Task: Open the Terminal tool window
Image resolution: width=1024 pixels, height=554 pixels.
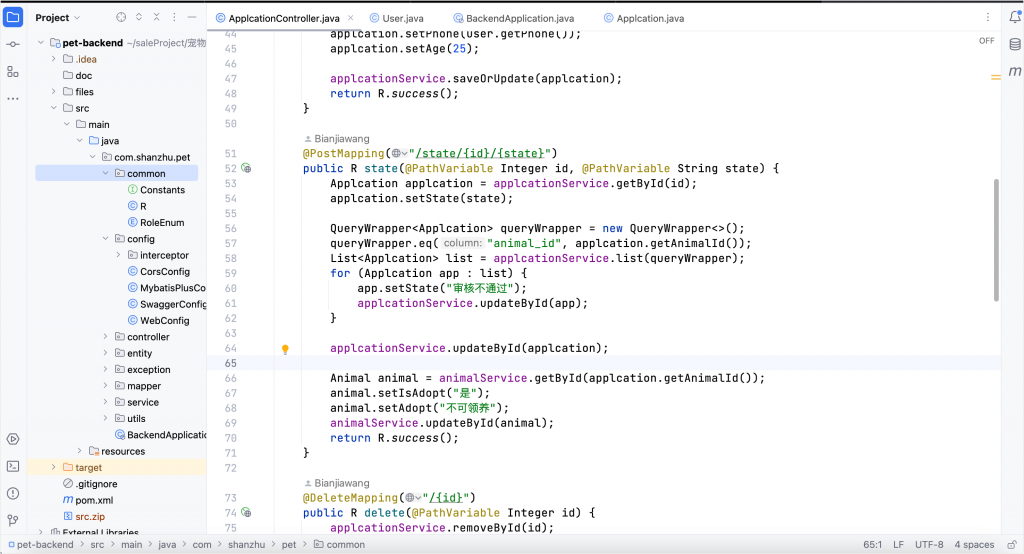Action: [x=13, y=466]
